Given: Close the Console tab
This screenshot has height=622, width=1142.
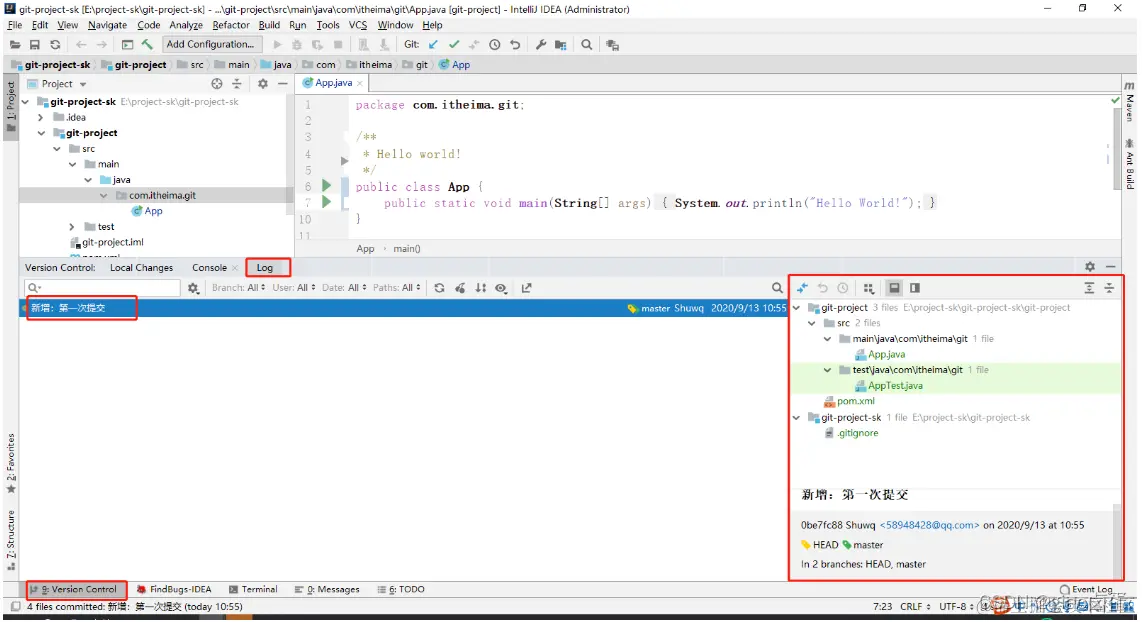Looking at the screenshot, I should point(235,268).
